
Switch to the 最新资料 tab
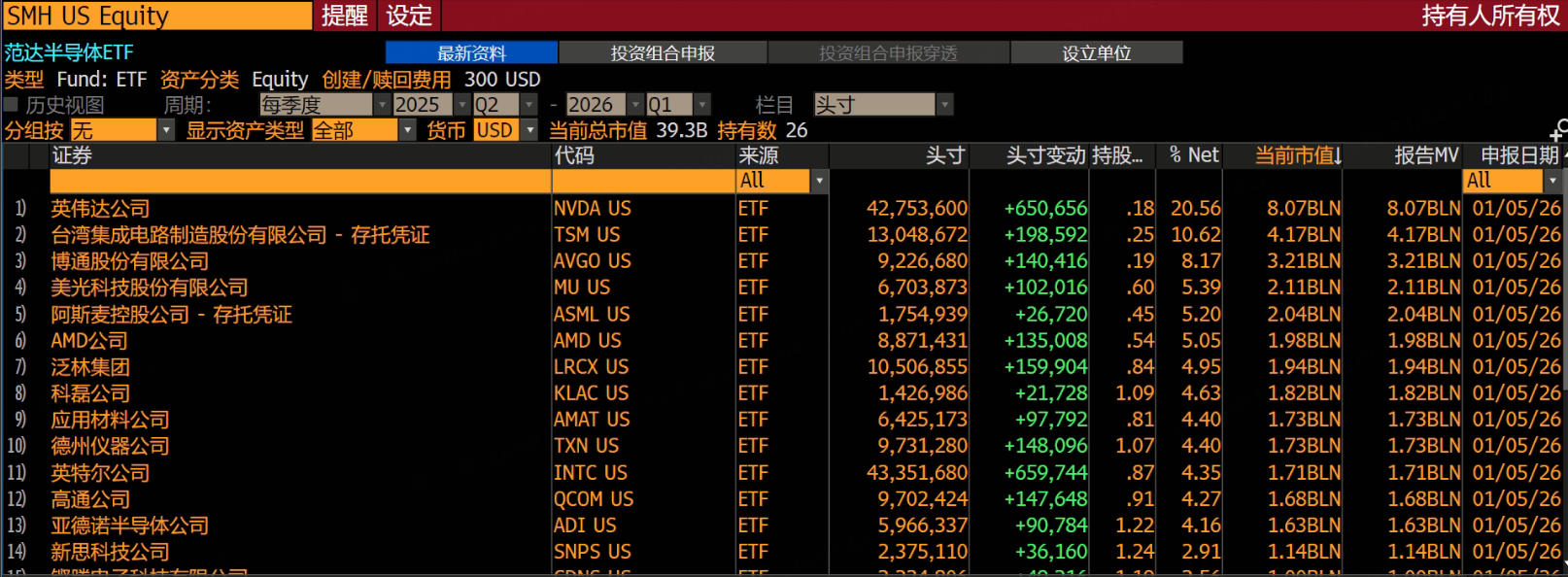point(471,52)
